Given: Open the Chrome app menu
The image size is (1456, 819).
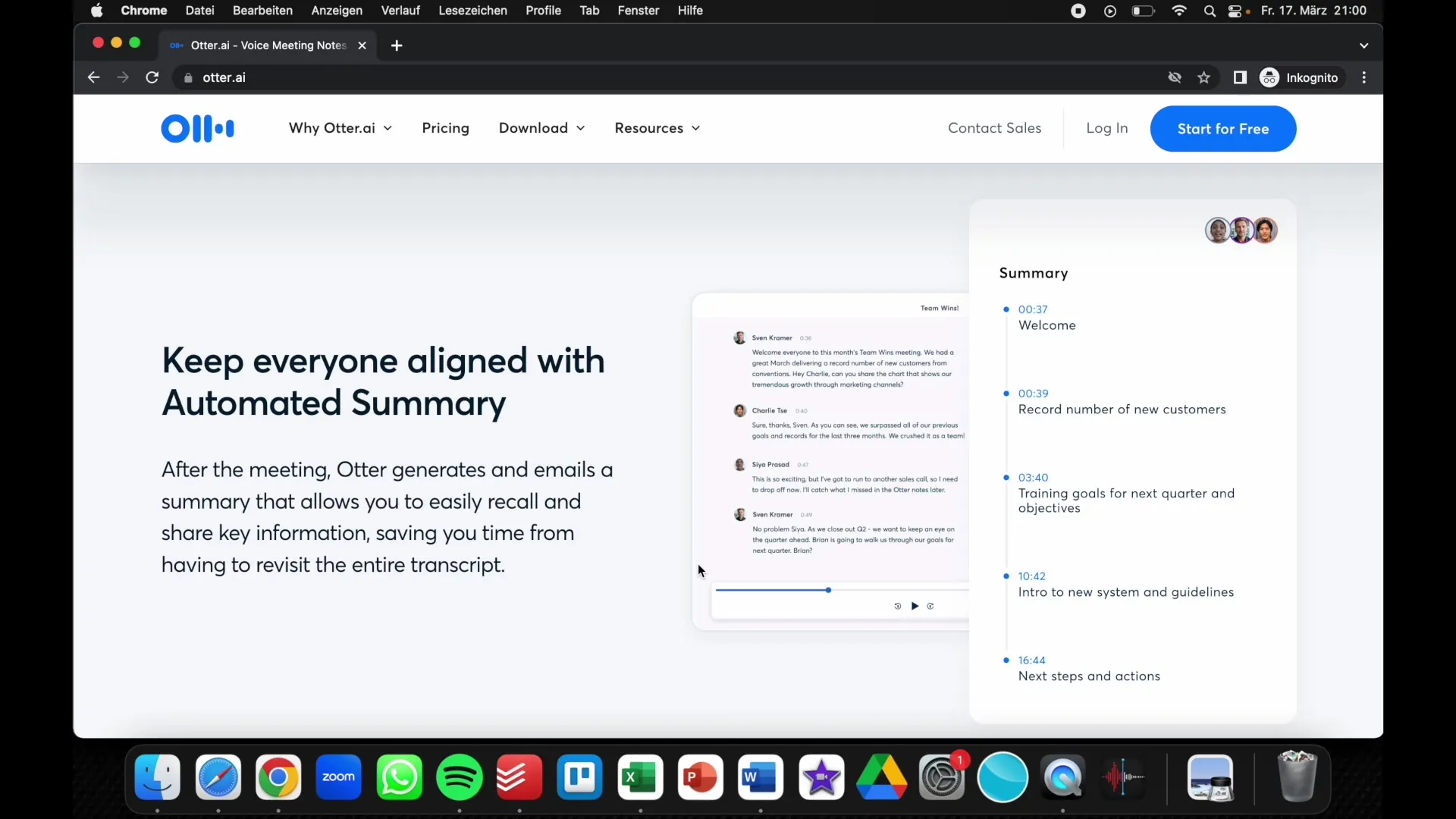Looking at the screenshot, I should point(144,11).
